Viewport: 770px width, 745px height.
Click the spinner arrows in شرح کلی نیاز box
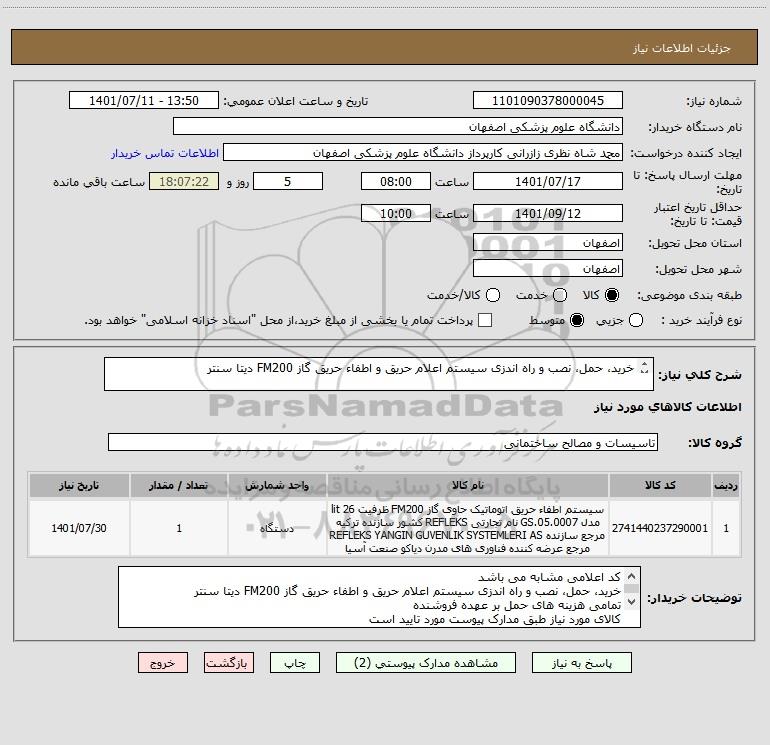(645, 367)
